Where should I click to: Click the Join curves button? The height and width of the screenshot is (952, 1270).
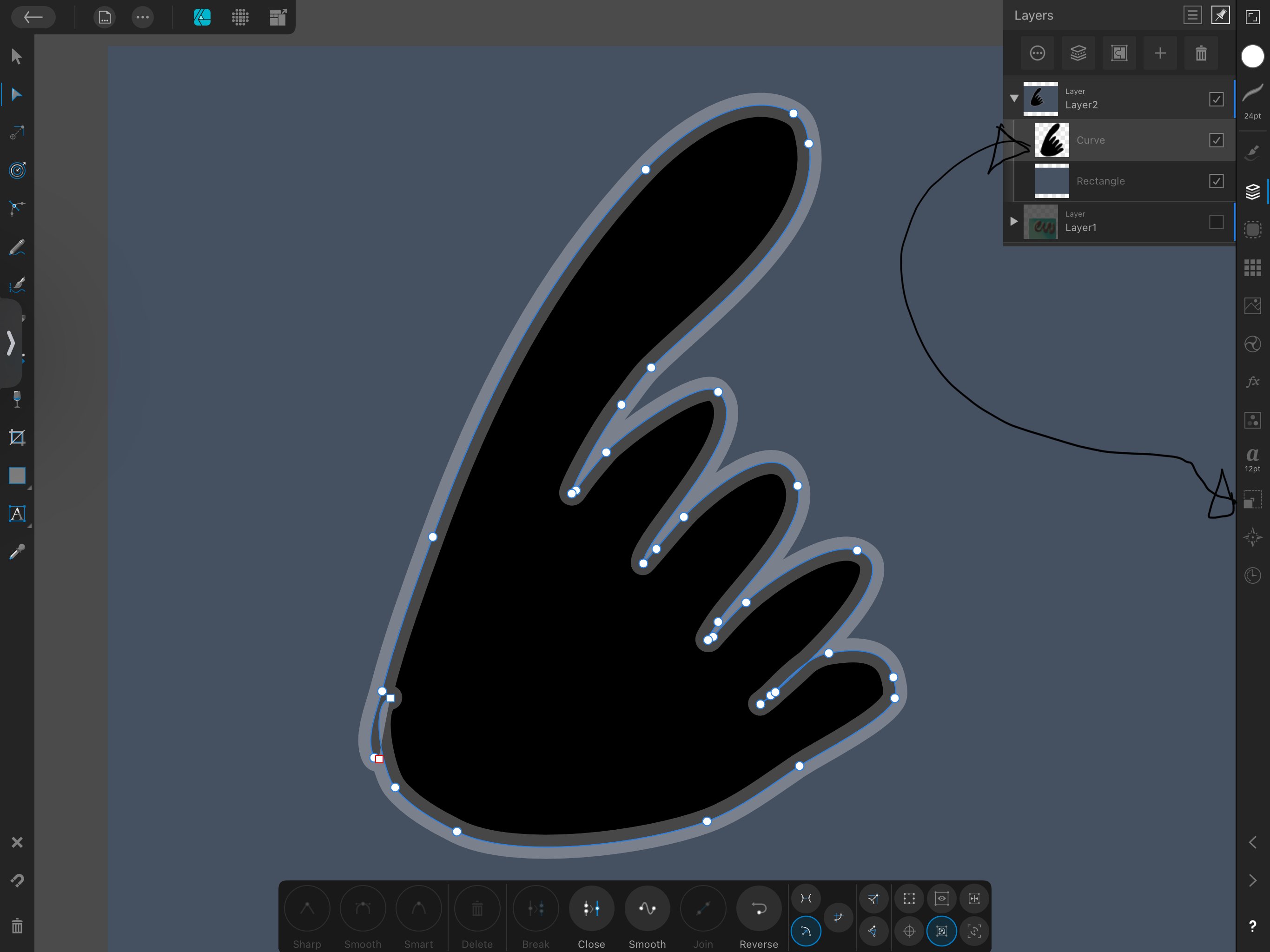[x=703, y=918]
